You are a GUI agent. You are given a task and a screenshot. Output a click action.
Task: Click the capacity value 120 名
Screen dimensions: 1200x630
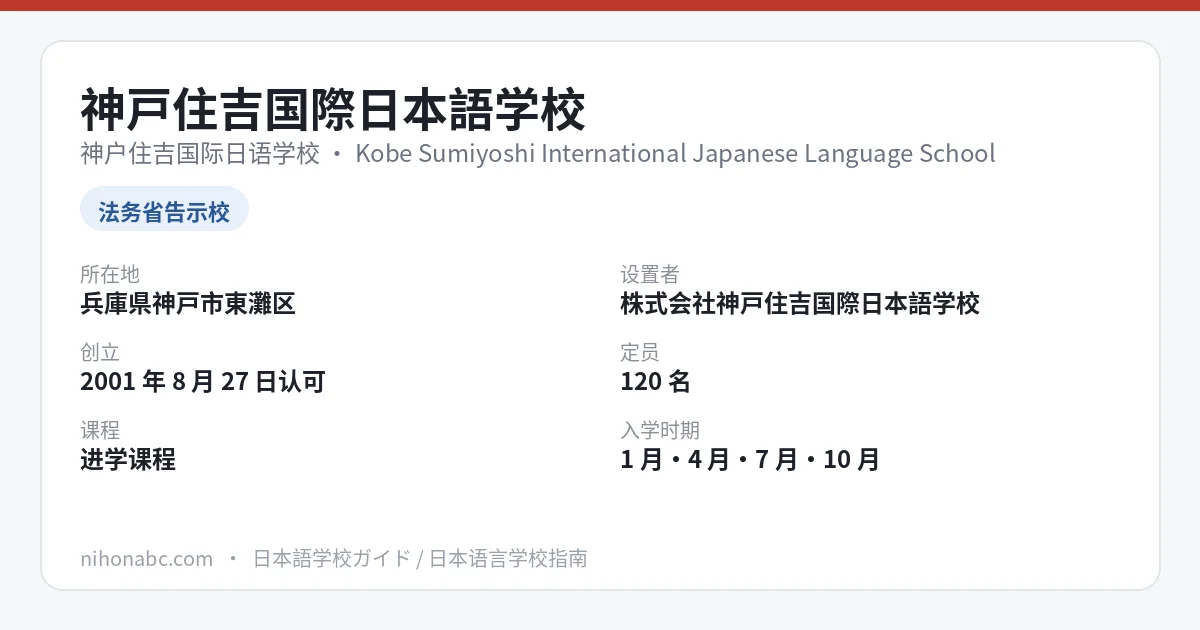point(655,381)
